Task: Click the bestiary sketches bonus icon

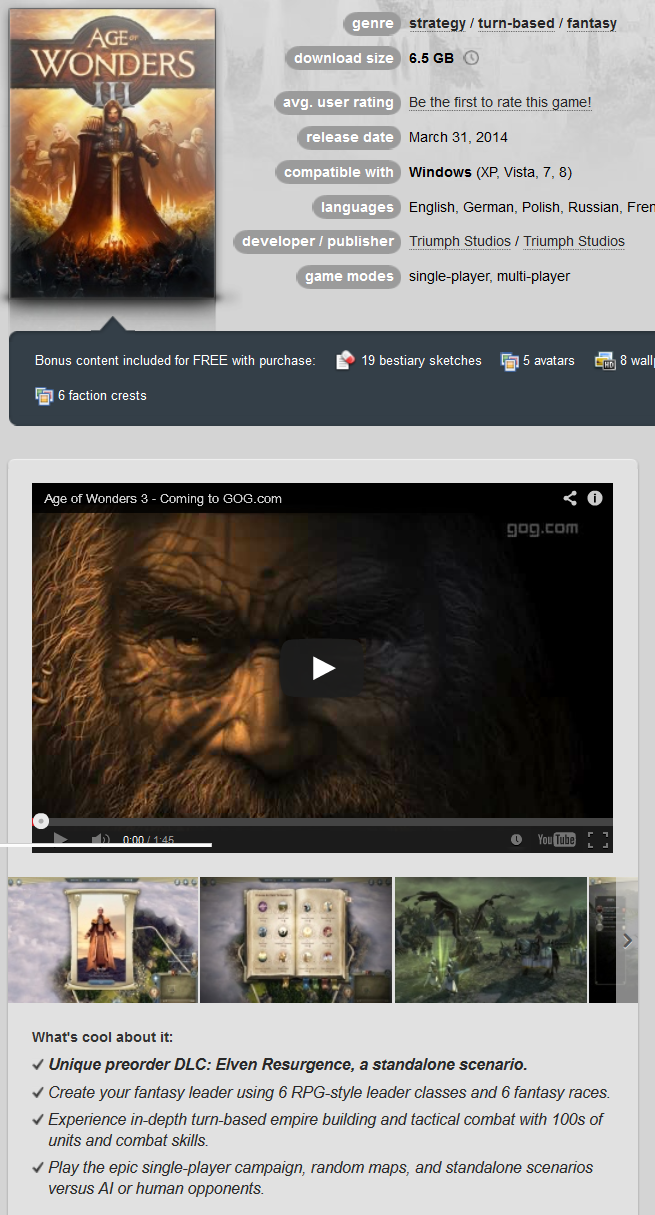Action: 345,360
